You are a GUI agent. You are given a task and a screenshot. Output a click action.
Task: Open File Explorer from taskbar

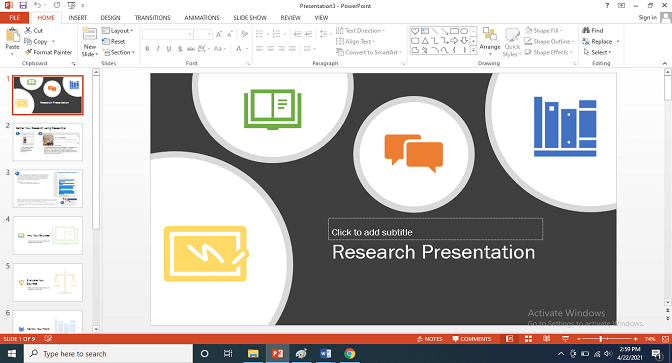(253, 354)
